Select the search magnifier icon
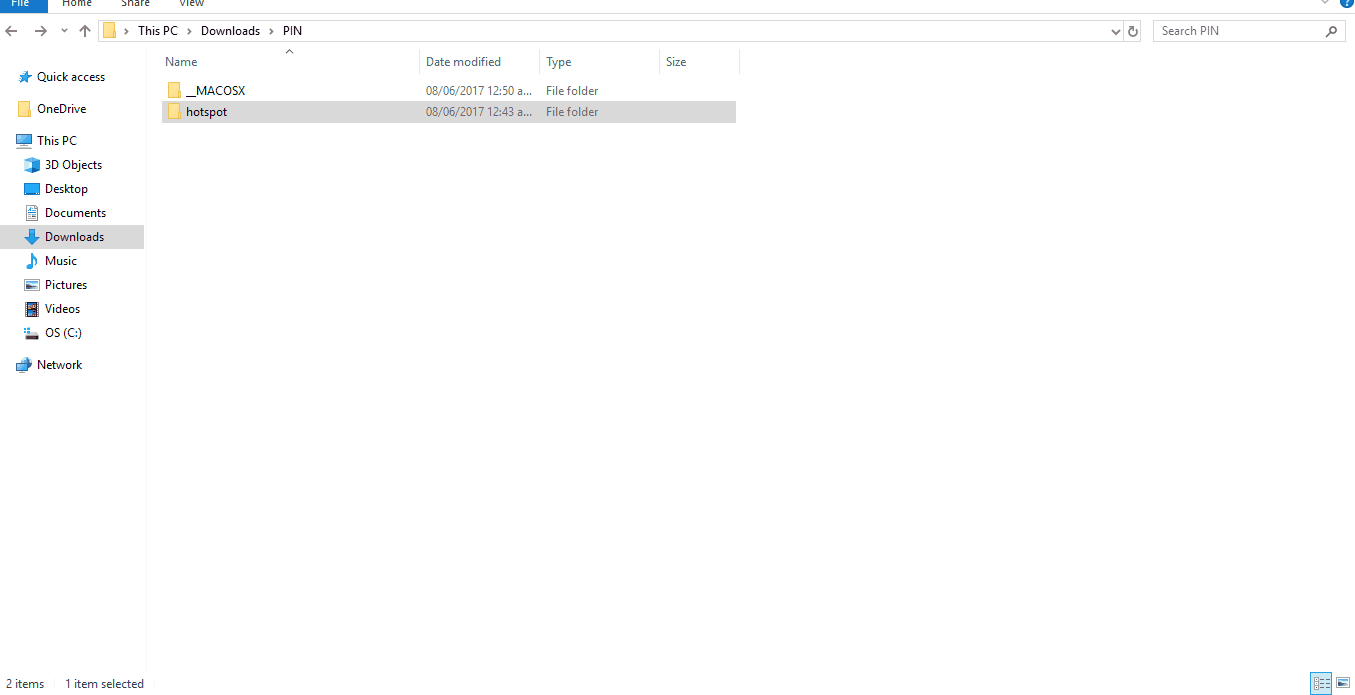The image size is (1355, 695). tap(1331, 31)
